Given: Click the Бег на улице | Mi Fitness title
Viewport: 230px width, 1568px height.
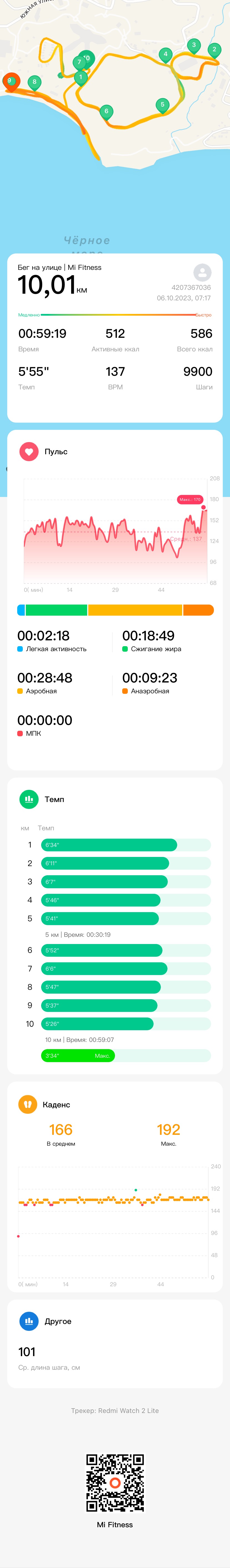Looking at the screenshot, I should coord(60,267).
